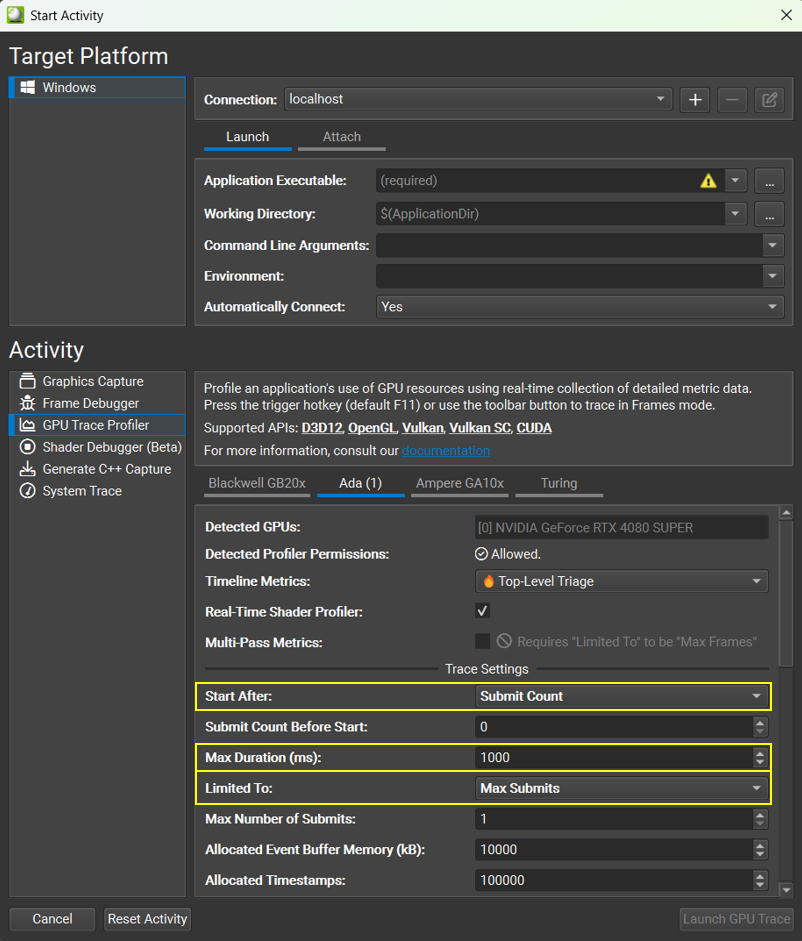The image size is (802, 941).
Task: Switch to the Blackwell GB20x tab
Action: point(257,483)
